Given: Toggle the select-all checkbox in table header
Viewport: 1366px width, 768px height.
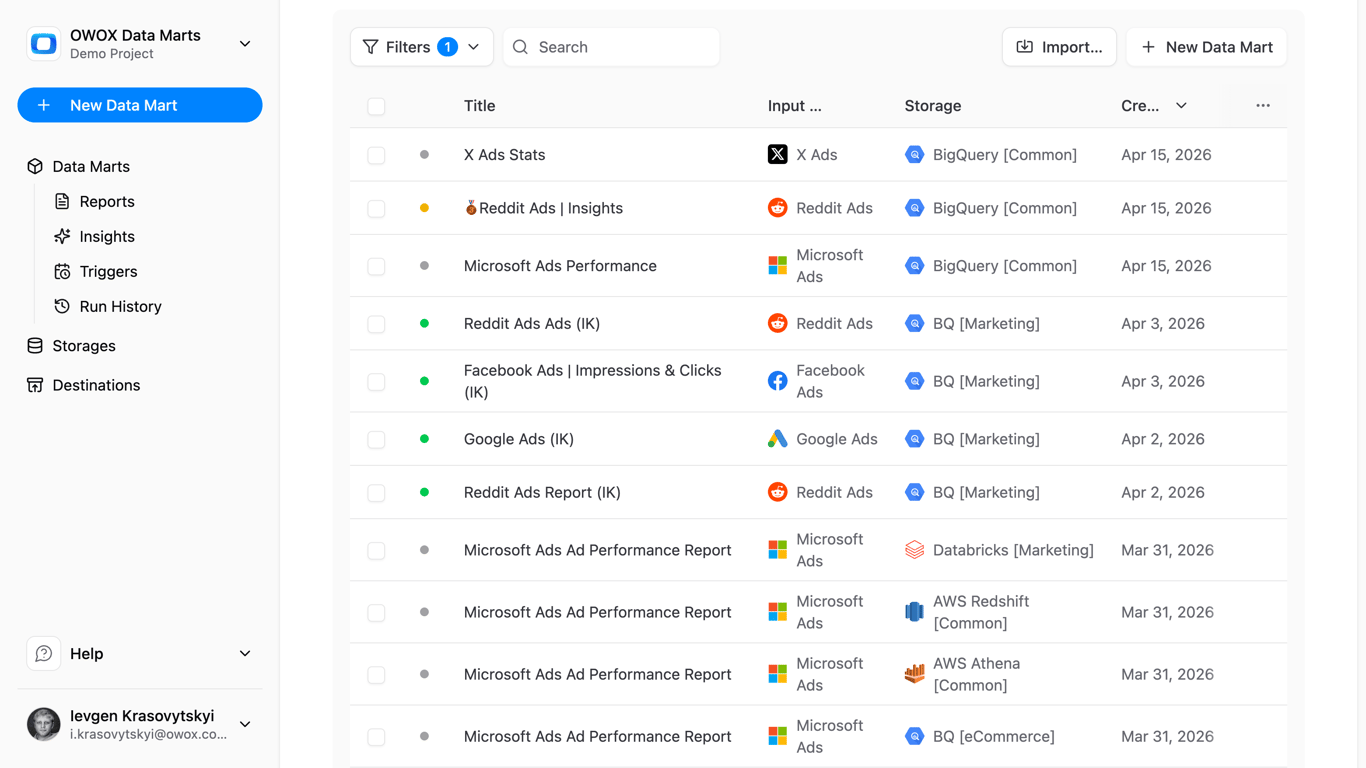Looking at the screenshot, I should tap(376, 106).
